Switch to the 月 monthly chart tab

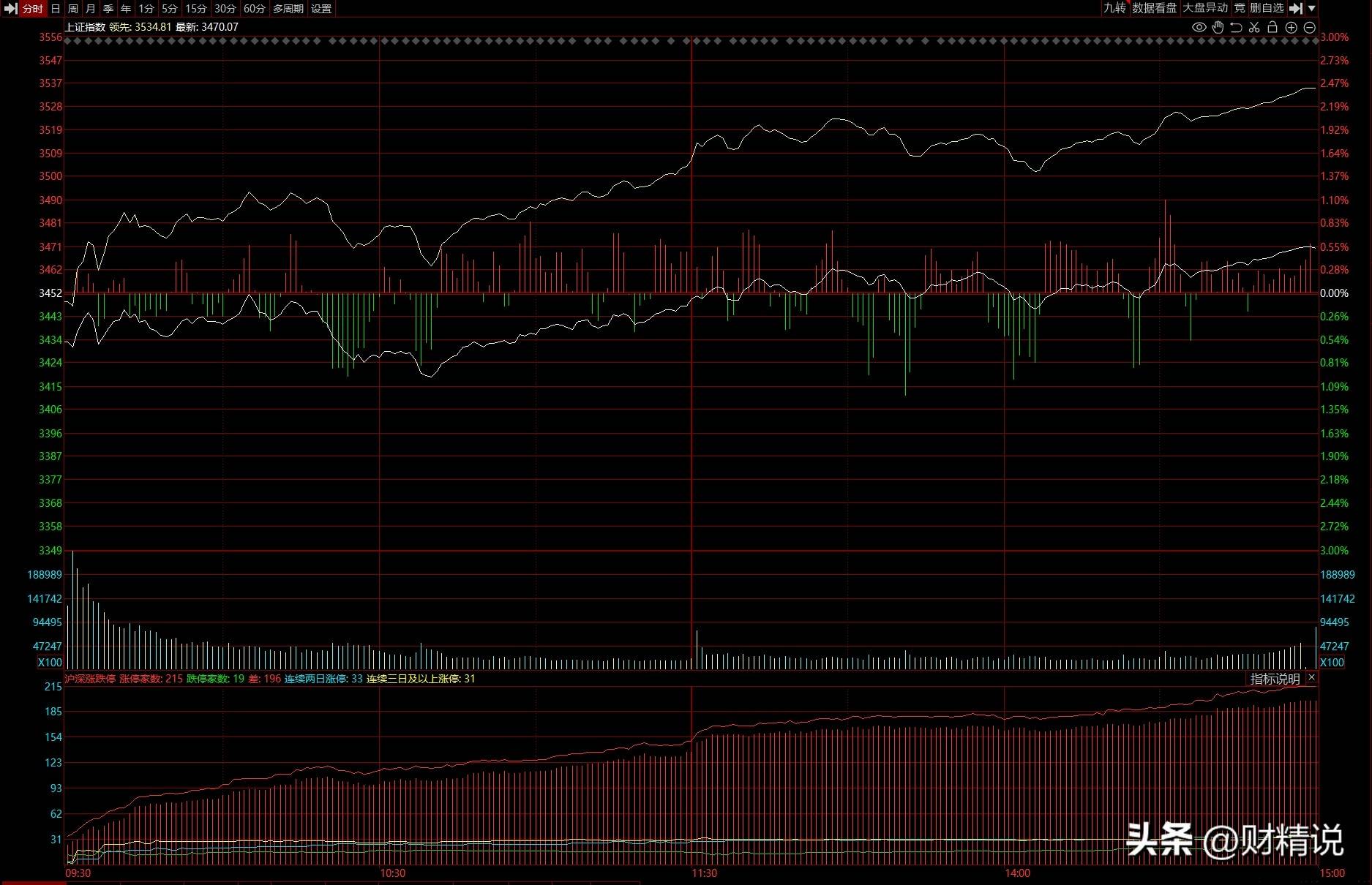click(91, 9)
